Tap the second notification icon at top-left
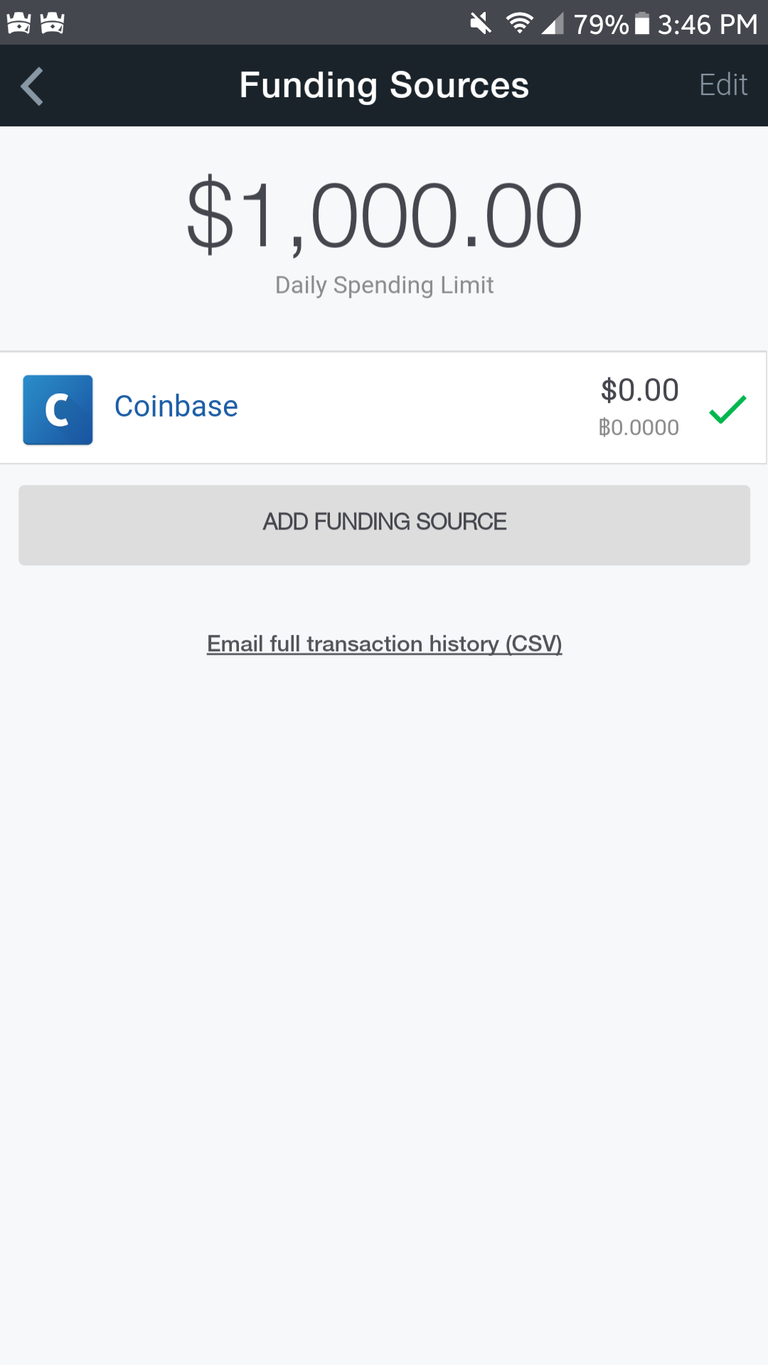This screenshot has height=1365, width=768. [x=52, y=22]
